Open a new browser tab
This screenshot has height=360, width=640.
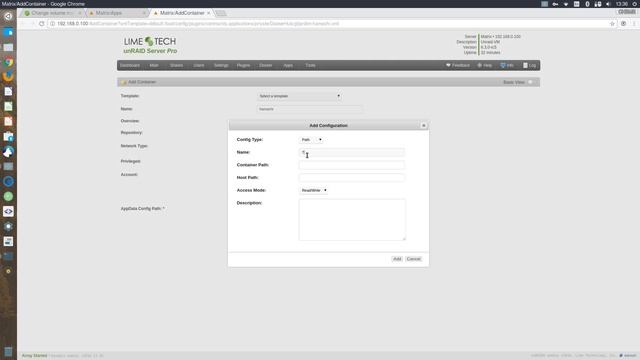(x=220, y=13)
